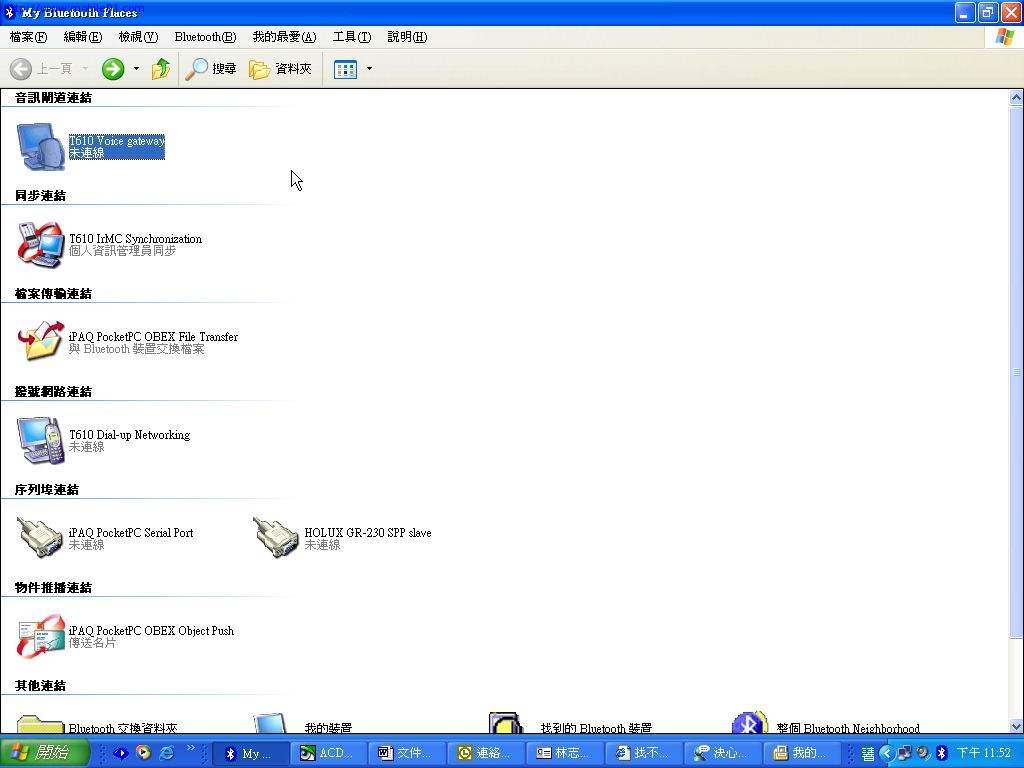Switch to the 文件... Word taskbar button
The image size is (1024, 768).
click(406, 753)
